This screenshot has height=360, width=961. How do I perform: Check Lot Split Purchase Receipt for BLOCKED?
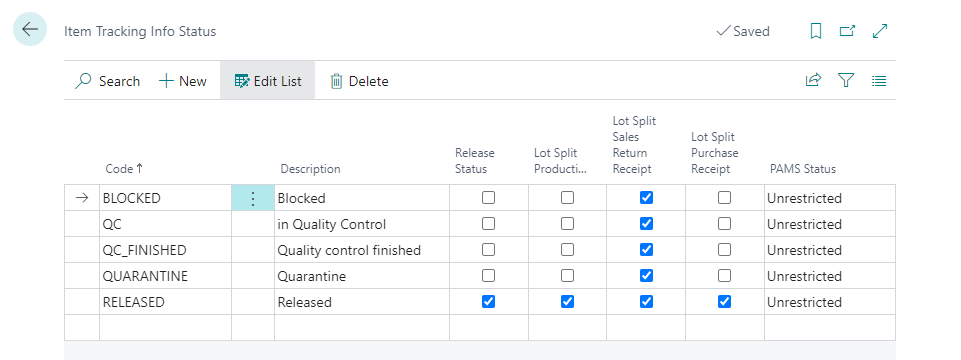(x=724, y=198)
